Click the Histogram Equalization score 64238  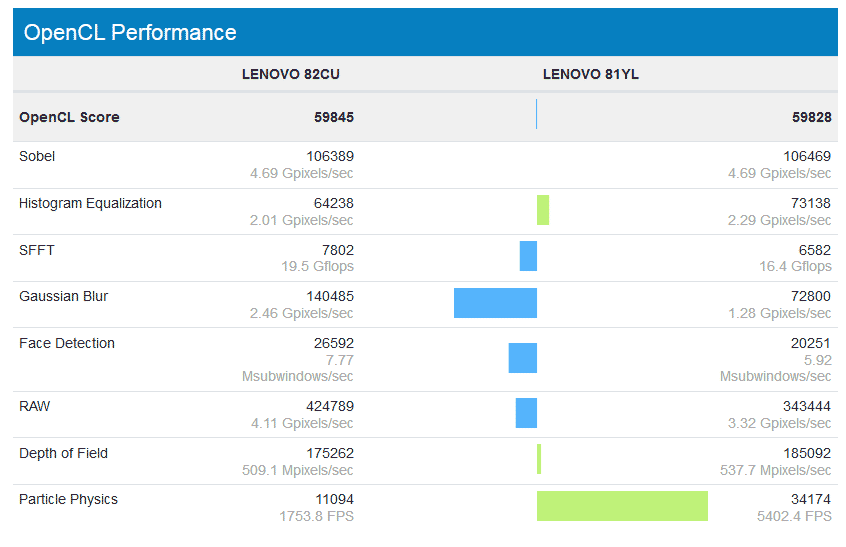334,203
